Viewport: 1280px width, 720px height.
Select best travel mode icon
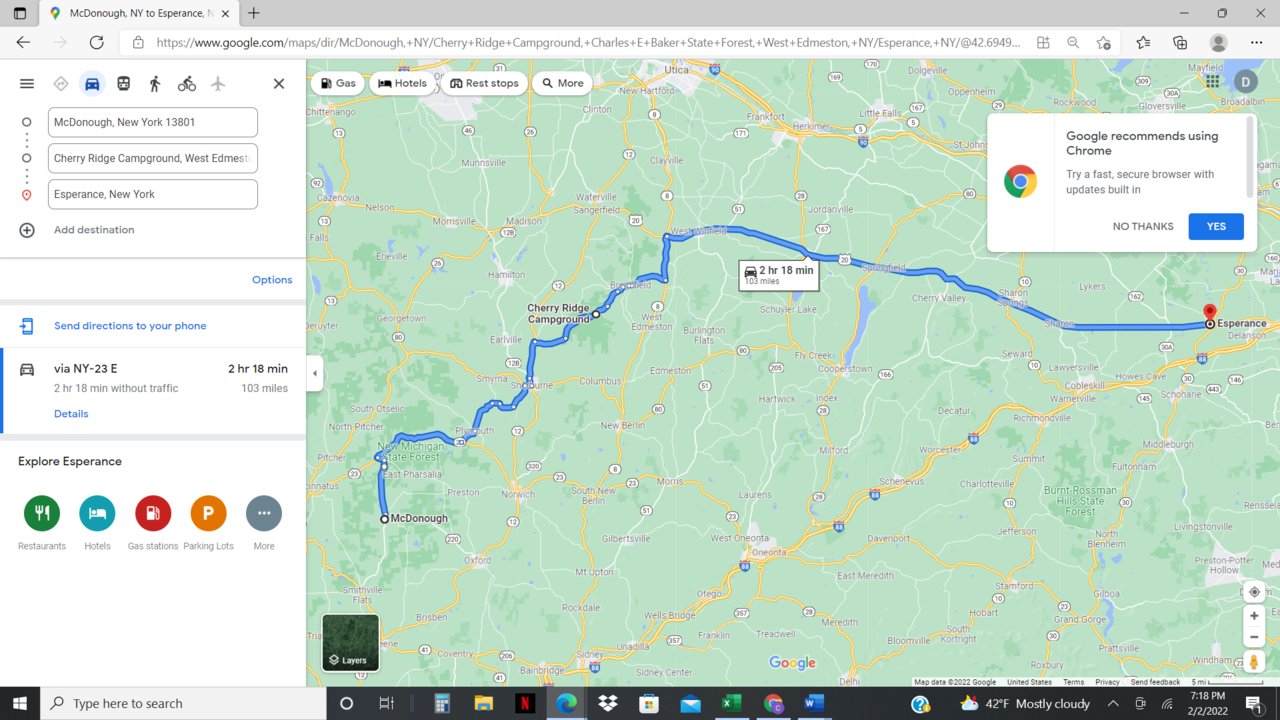(x=60, y=84)
